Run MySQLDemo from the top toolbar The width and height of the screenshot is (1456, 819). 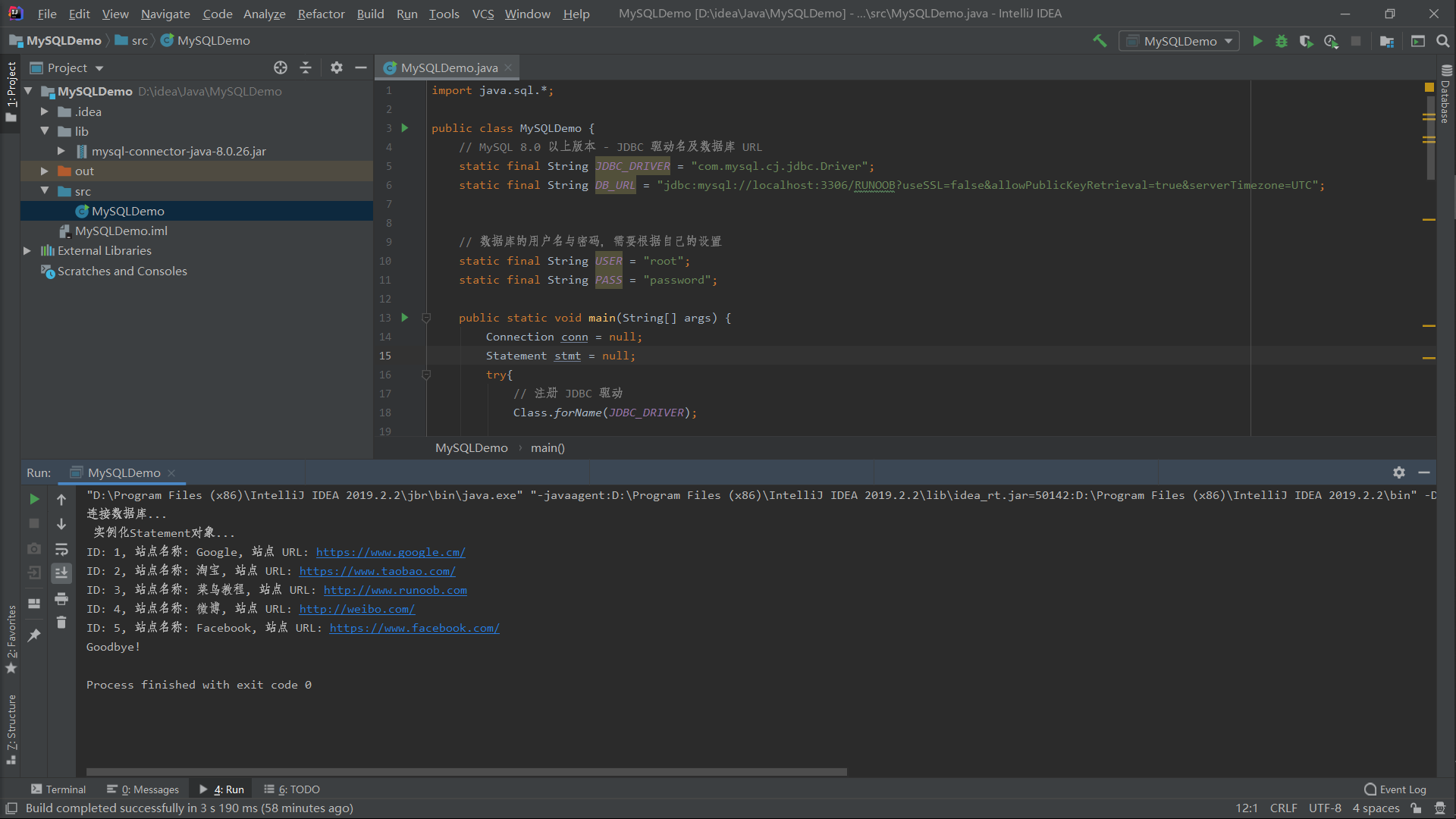[1257, 41]
